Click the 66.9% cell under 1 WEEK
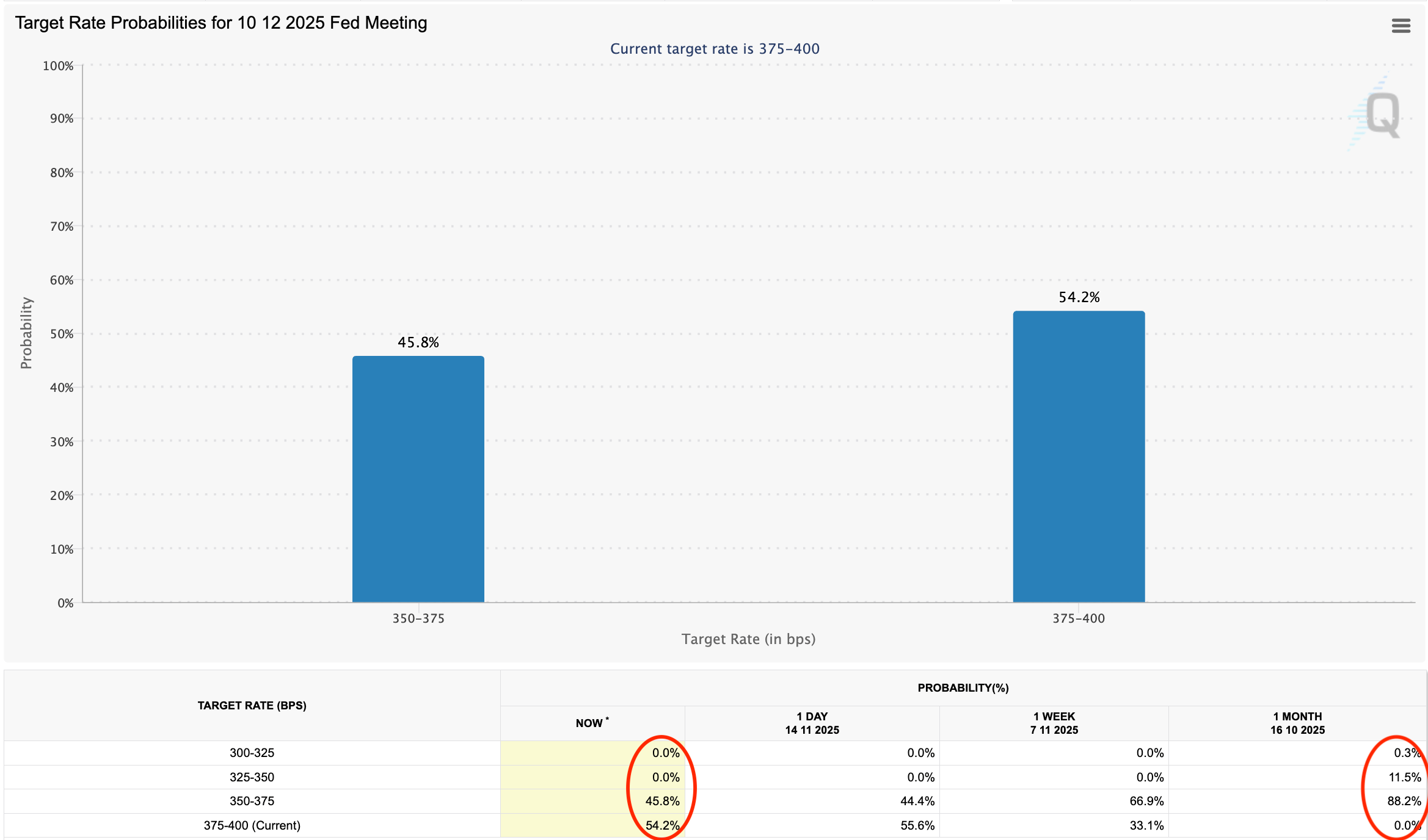Screen dimensions: 1428x840 [1146, 801]
